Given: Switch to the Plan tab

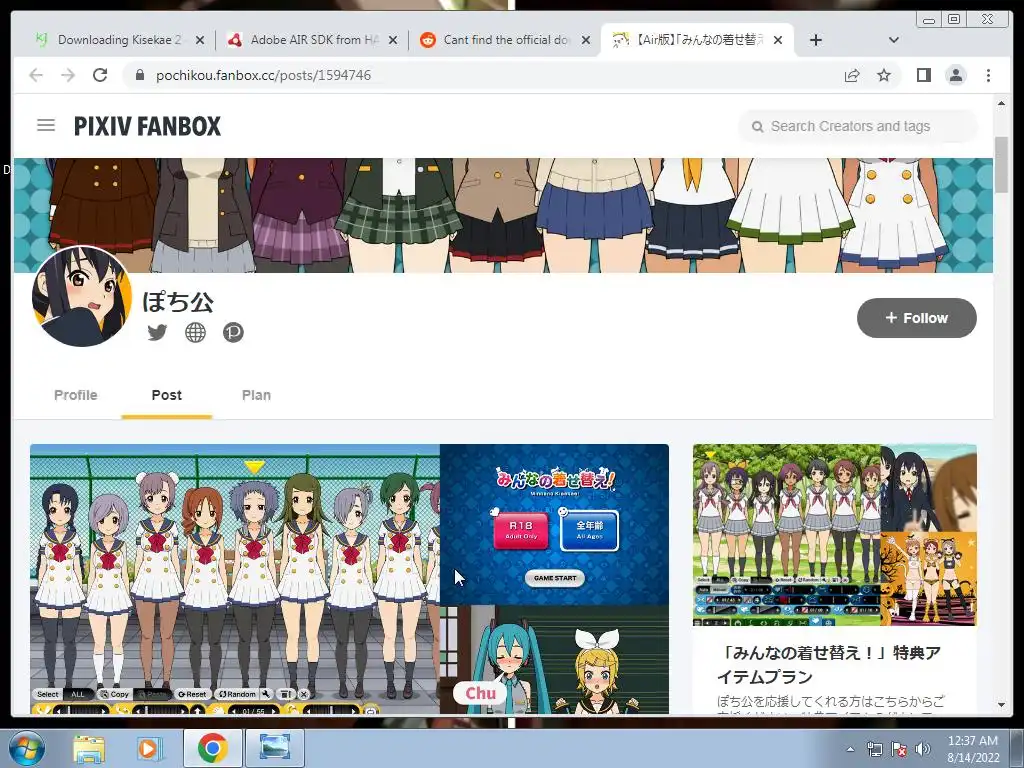Looking at the screenshot, I should [256, 395].
